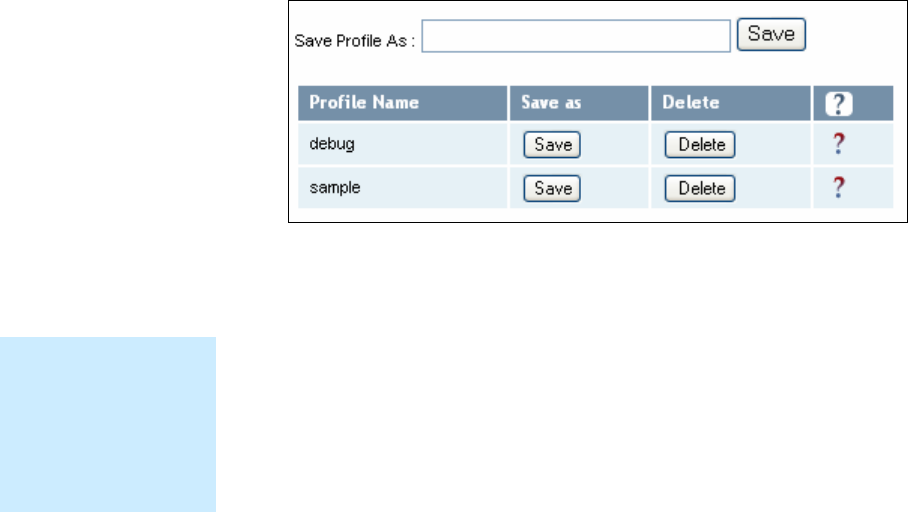Viewport: 908px width, 512px height.
Task: Select the debug profile name
Action: point(332,144)
